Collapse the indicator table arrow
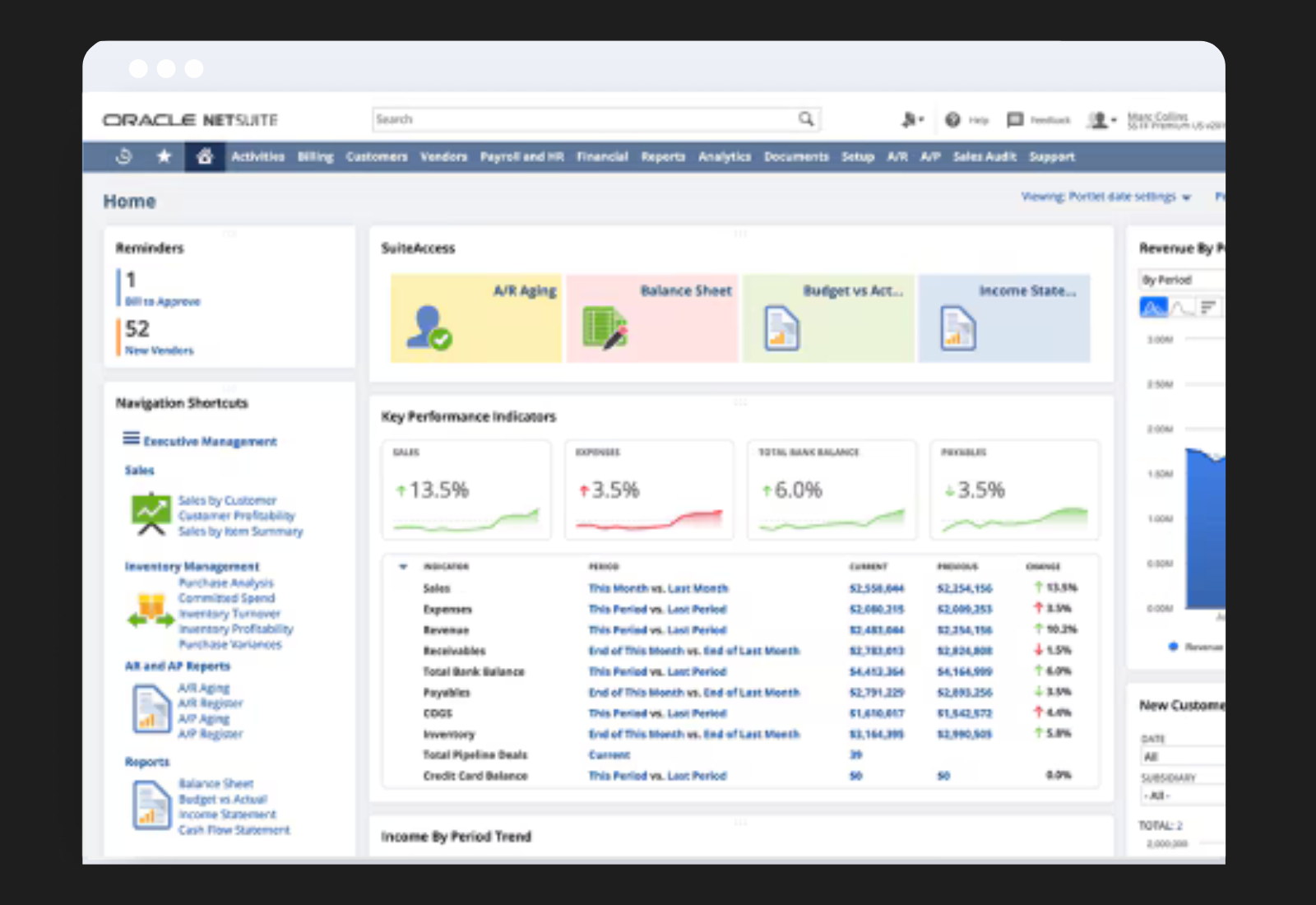Screen dimensions: 1316x905 coord(403,566)
